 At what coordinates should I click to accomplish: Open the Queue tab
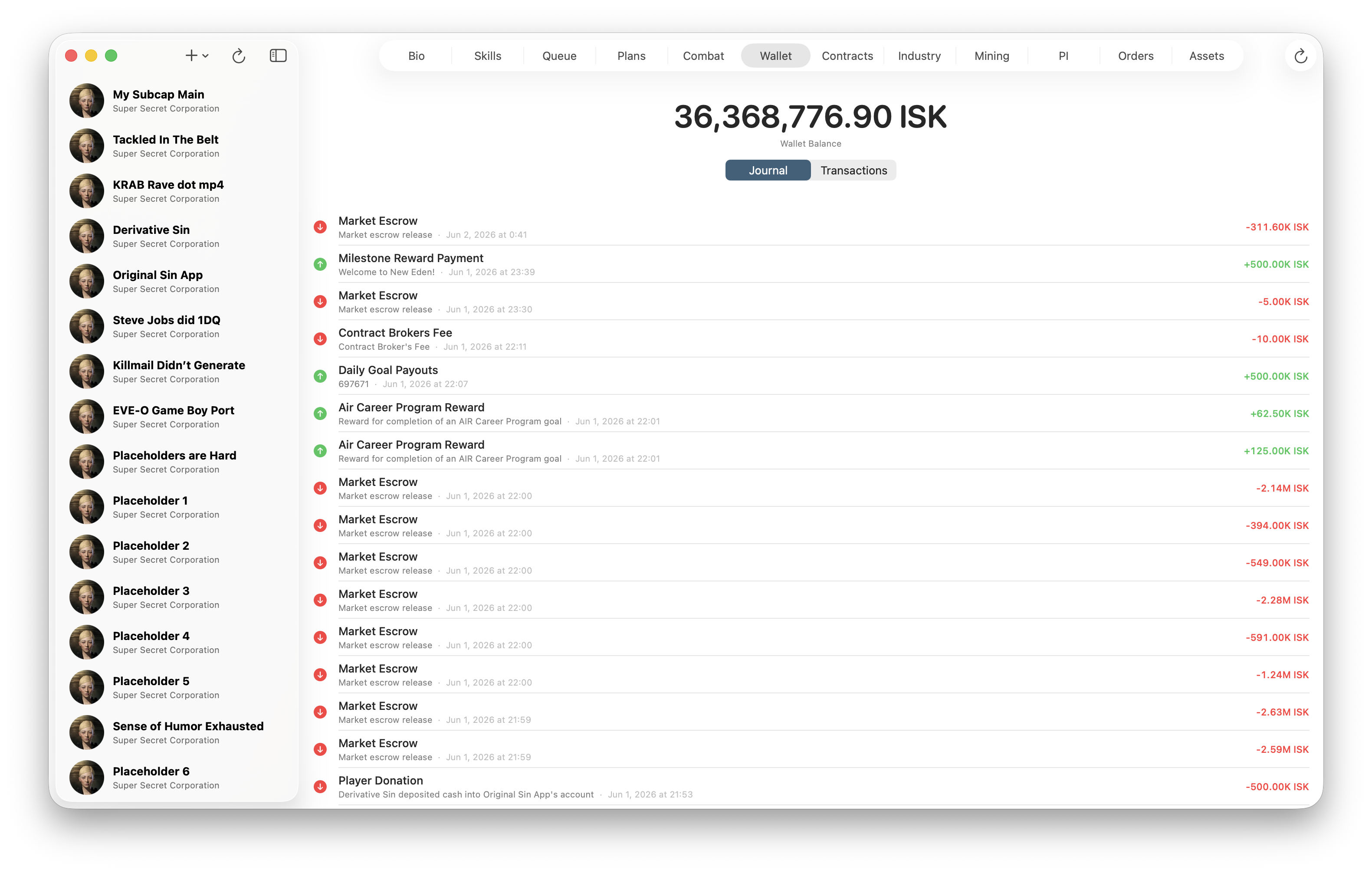point(559,56)
